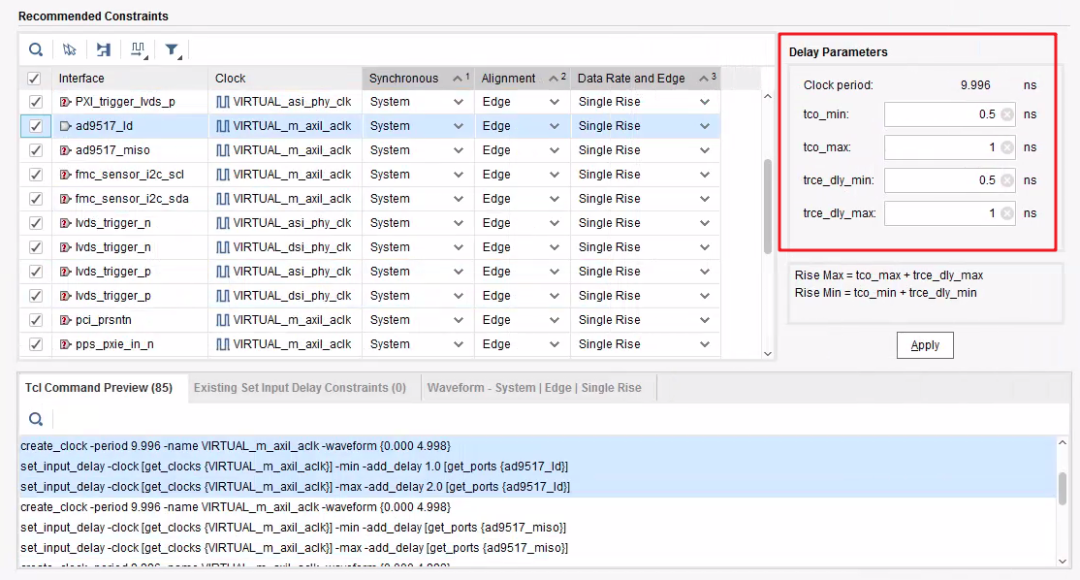Clear the tco_min value with its X icon

(1006, 115)
